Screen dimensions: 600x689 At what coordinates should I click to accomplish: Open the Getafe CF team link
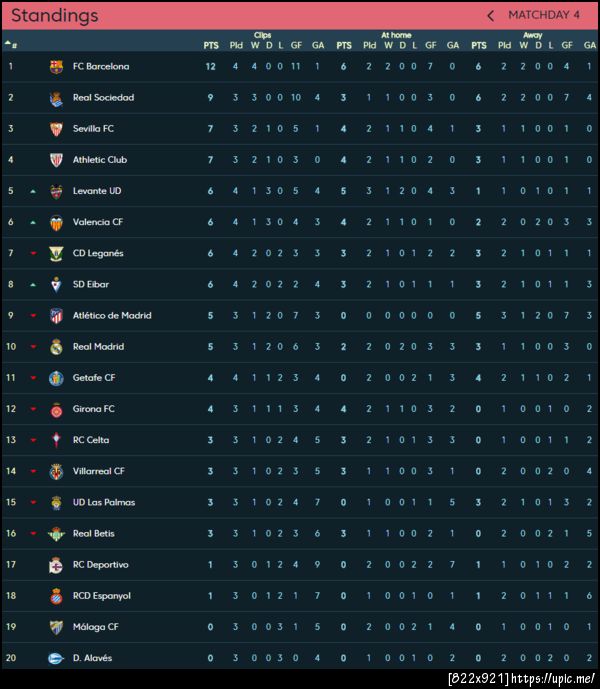[94, 378]
